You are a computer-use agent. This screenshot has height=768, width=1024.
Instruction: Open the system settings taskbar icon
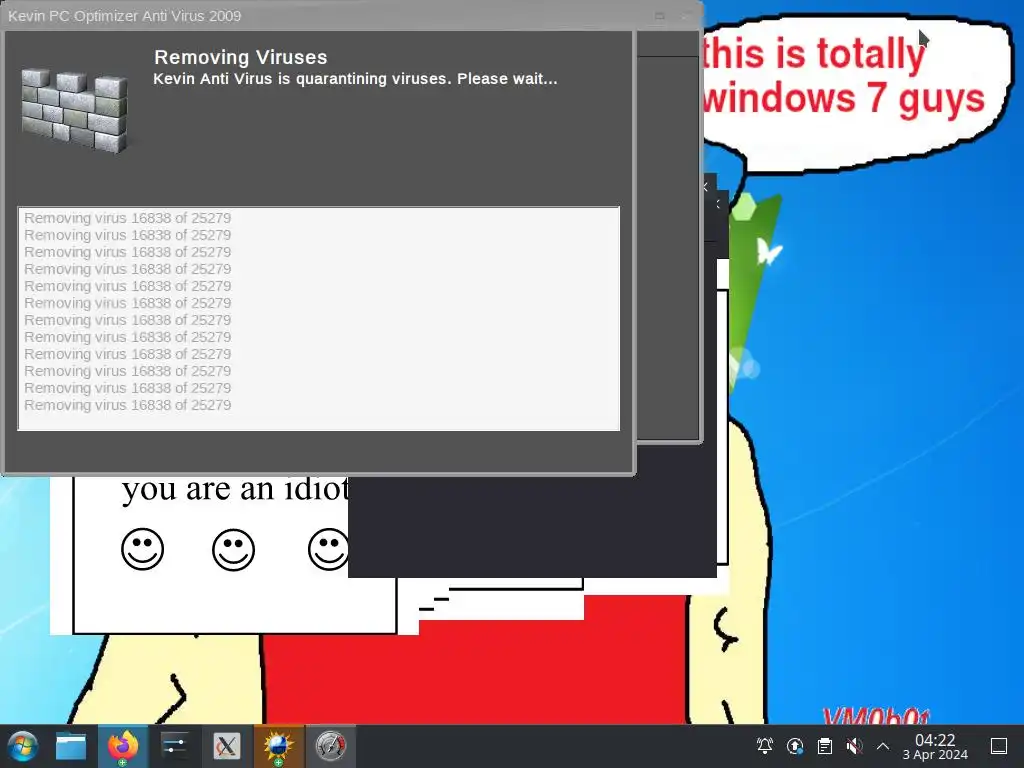pyautogui.click(x=174, y=746)
